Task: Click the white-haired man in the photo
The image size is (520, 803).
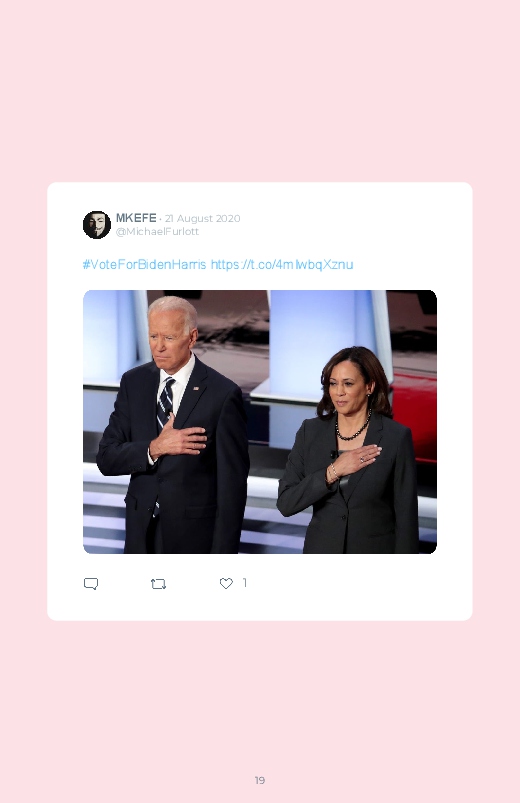Action: (x=174, y=425)
